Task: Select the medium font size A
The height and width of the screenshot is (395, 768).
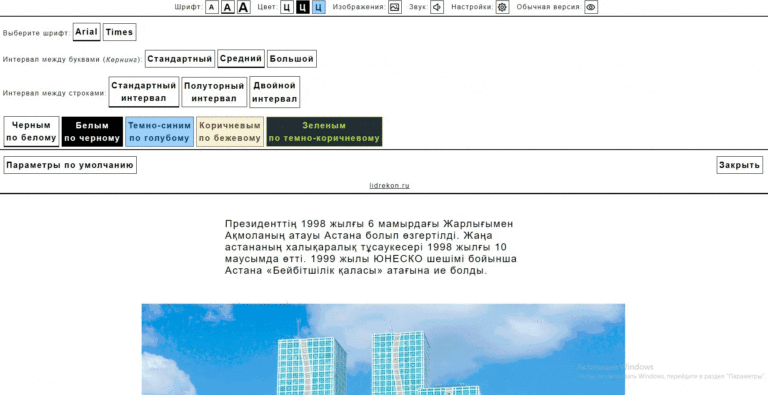Action: [228, 7]
